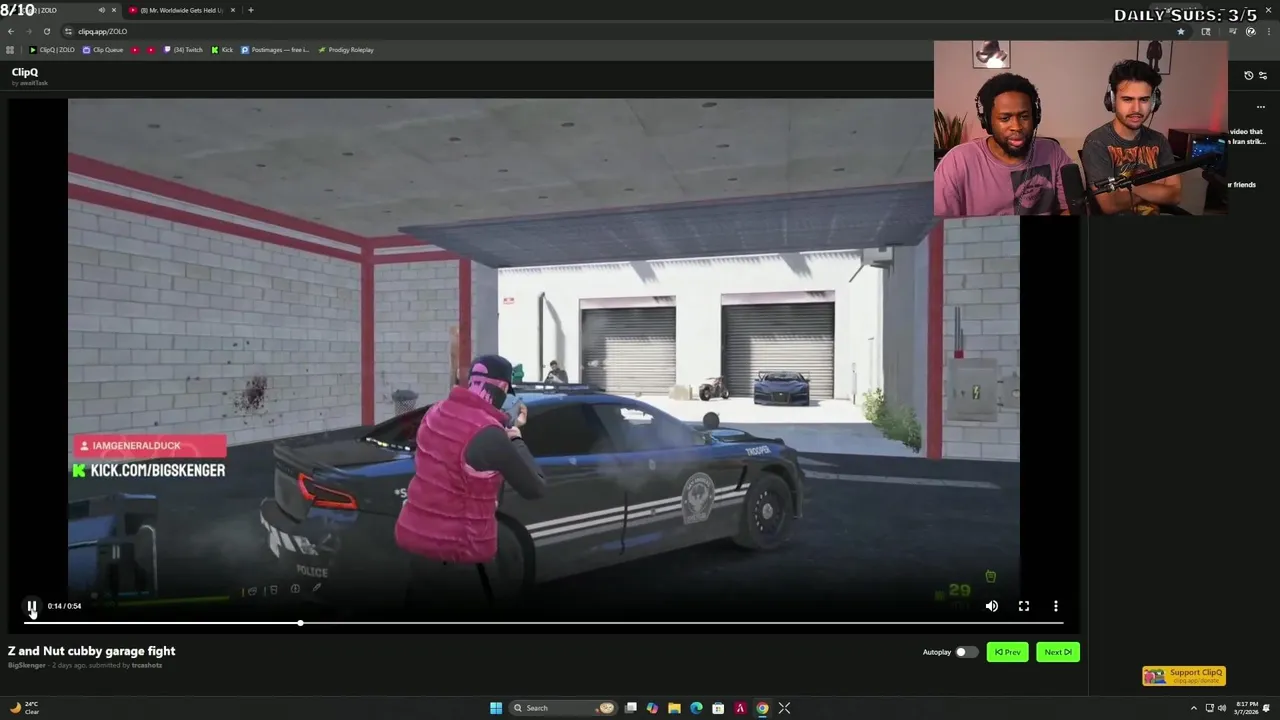Show hidden system tray icons
The height and width of the screenshot is (720, 1280).
click(x=1193, y=708)
